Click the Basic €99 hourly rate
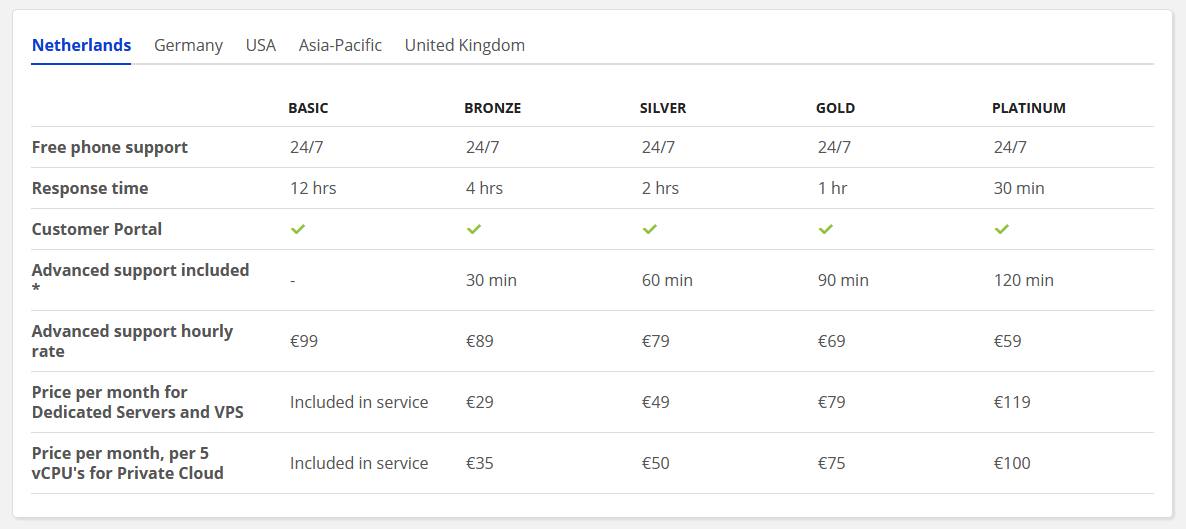 (x=304, y=341)
